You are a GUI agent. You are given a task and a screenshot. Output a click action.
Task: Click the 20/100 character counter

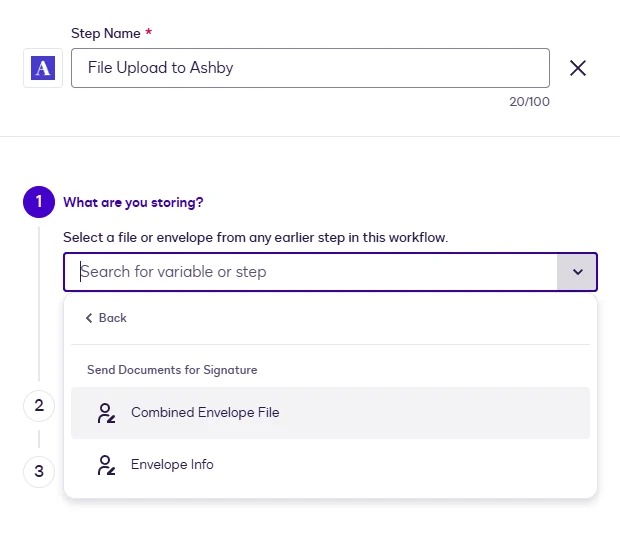tap(529, 102)
